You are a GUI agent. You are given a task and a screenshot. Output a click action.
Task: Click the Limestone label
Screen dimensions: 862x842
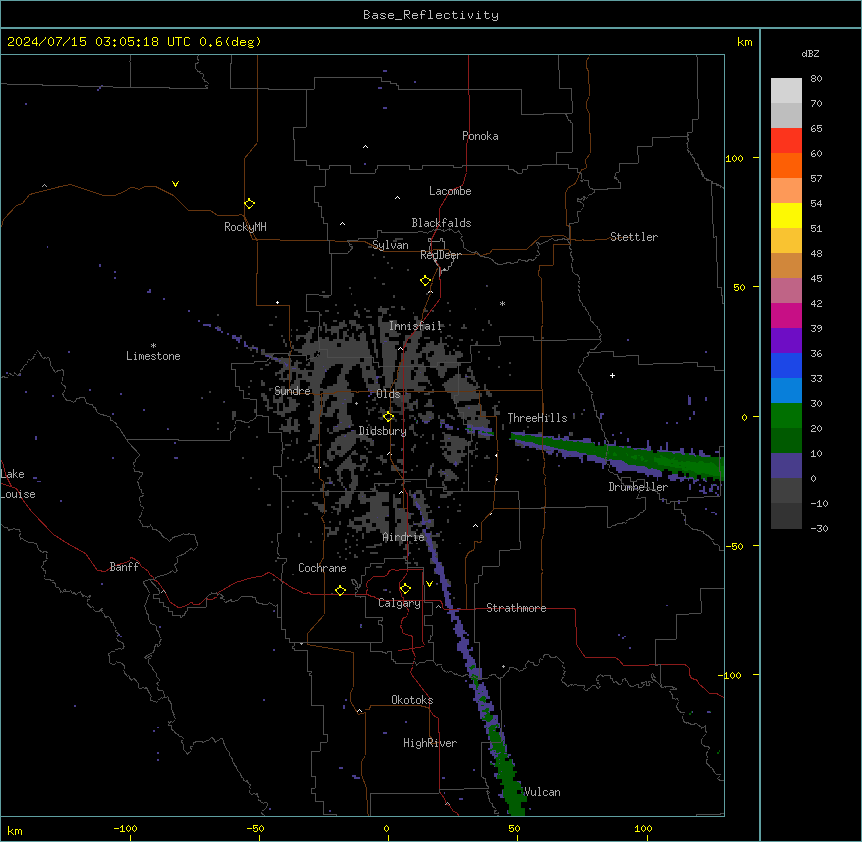click(x=153, y=356)
